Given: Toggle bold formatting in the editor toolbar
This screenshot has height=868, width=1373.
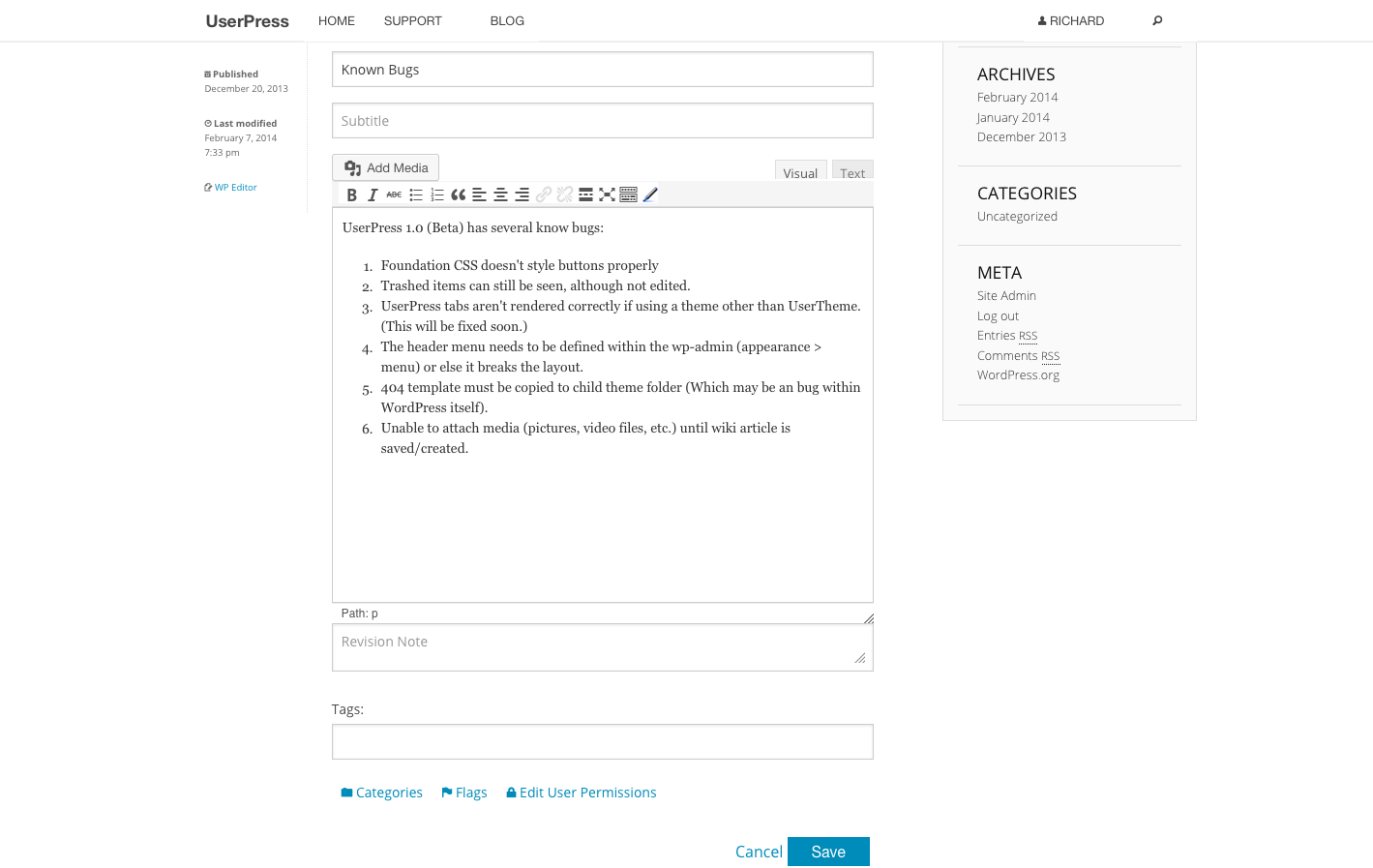Looking at the screenshot, I should pyautogui.click(x=351, y=195).
